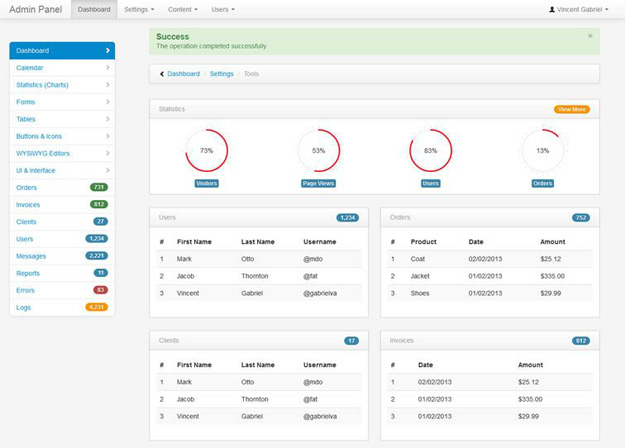The image size is (625, 448).
Task: Click the Admin Panel brand title
Action: [35, 9]
